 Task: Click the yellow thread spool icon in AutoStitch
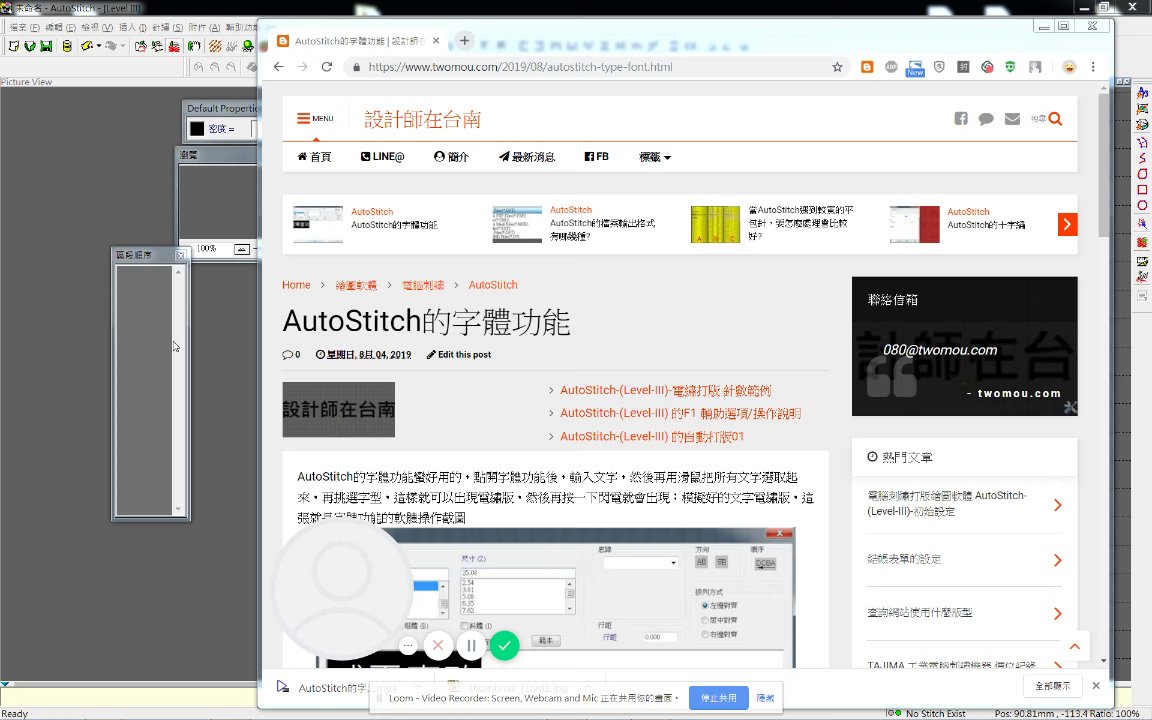point(67,46)
